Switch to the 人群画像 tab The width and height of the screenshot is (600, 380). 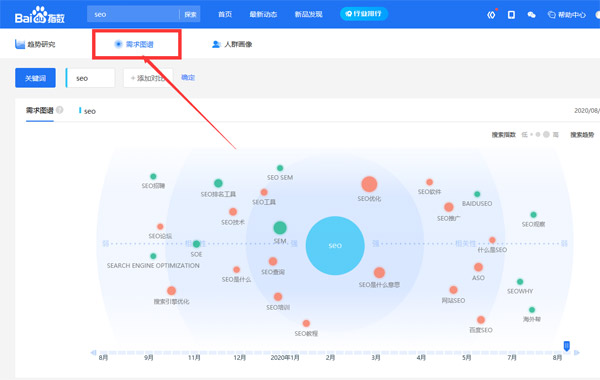[x=232, y=44]
